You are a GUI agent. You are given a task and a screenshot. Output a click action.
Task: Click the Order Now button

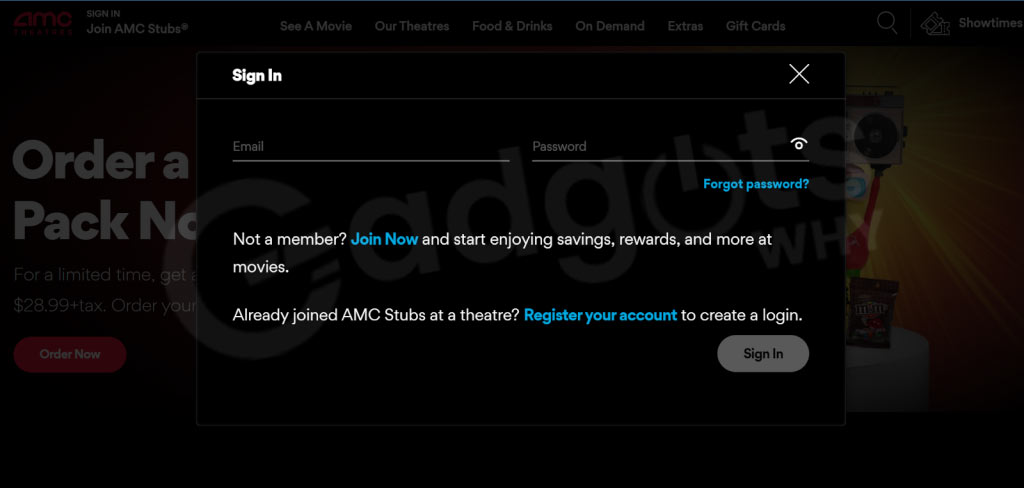[x=70, y=354]
